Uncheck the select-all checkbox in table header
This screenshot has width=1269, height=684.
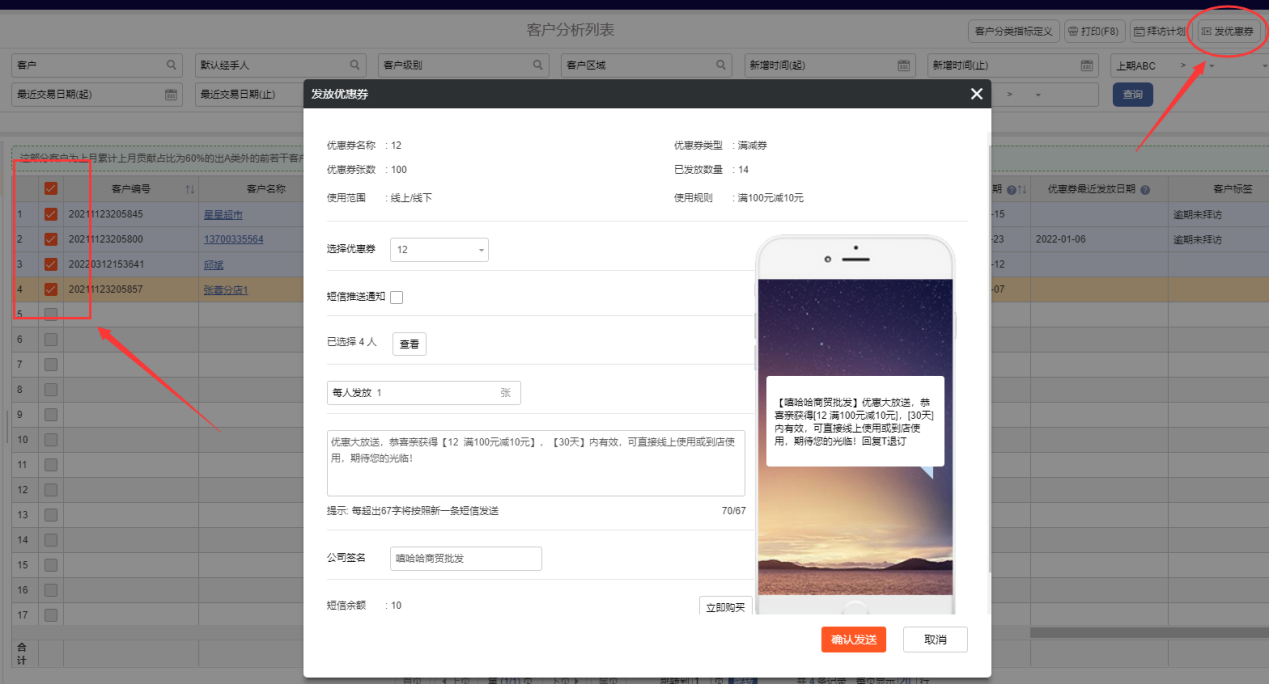[51, 189]
